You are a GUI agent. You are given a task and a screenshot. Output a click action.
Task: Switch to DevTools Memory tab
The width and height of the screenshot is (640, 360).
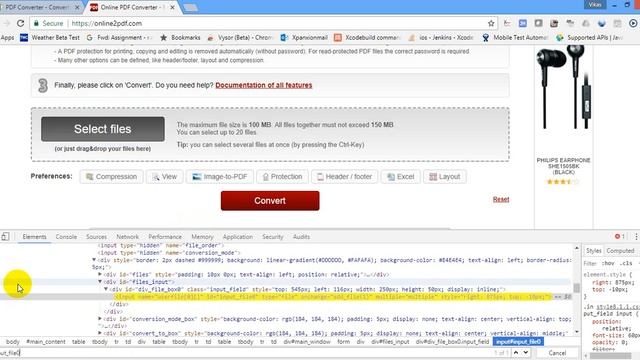[202, 237]
